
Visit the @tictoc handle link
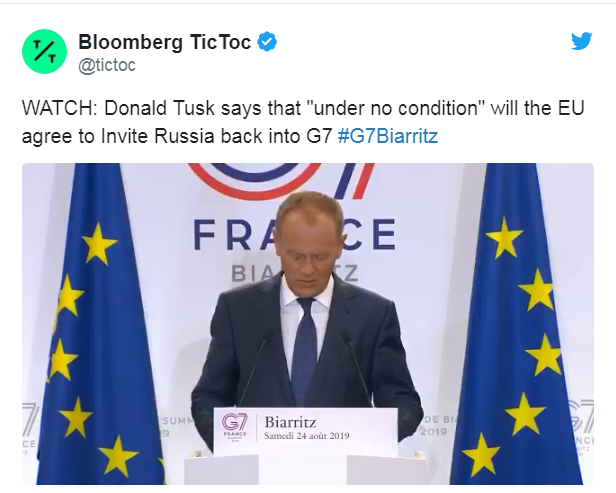(107, 65)
